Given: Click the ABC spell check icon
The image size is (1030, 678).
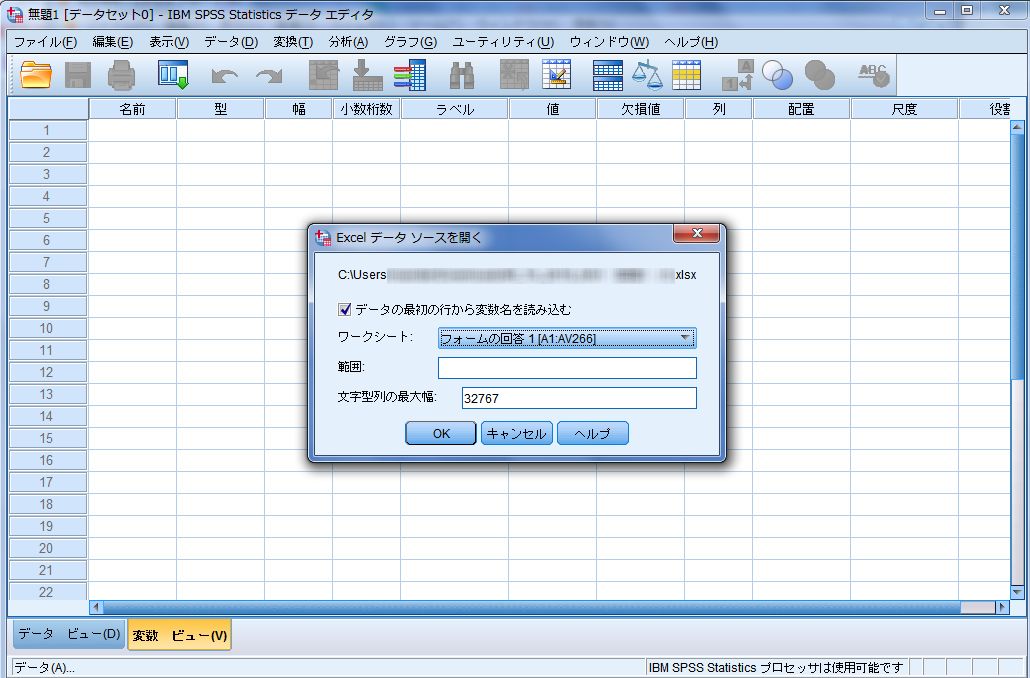Looking at the screenshot, I should coord(874,75).
